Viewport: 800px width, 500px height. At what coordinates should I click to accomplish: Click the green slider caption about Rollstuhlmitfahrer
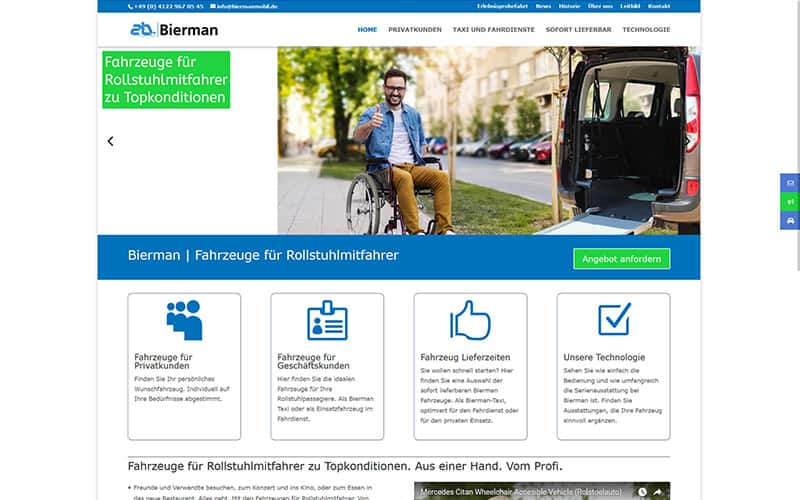point(166,80)
